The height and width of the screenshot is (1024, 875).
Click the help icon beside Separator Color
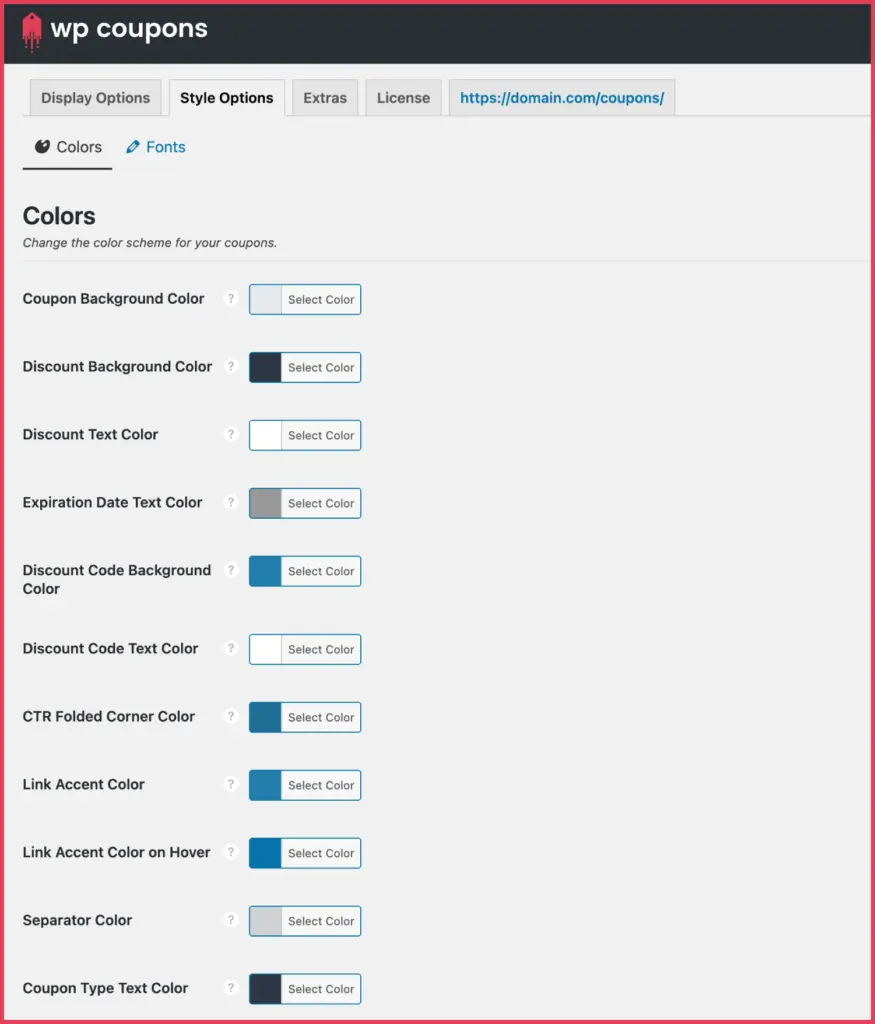(232, 921)
